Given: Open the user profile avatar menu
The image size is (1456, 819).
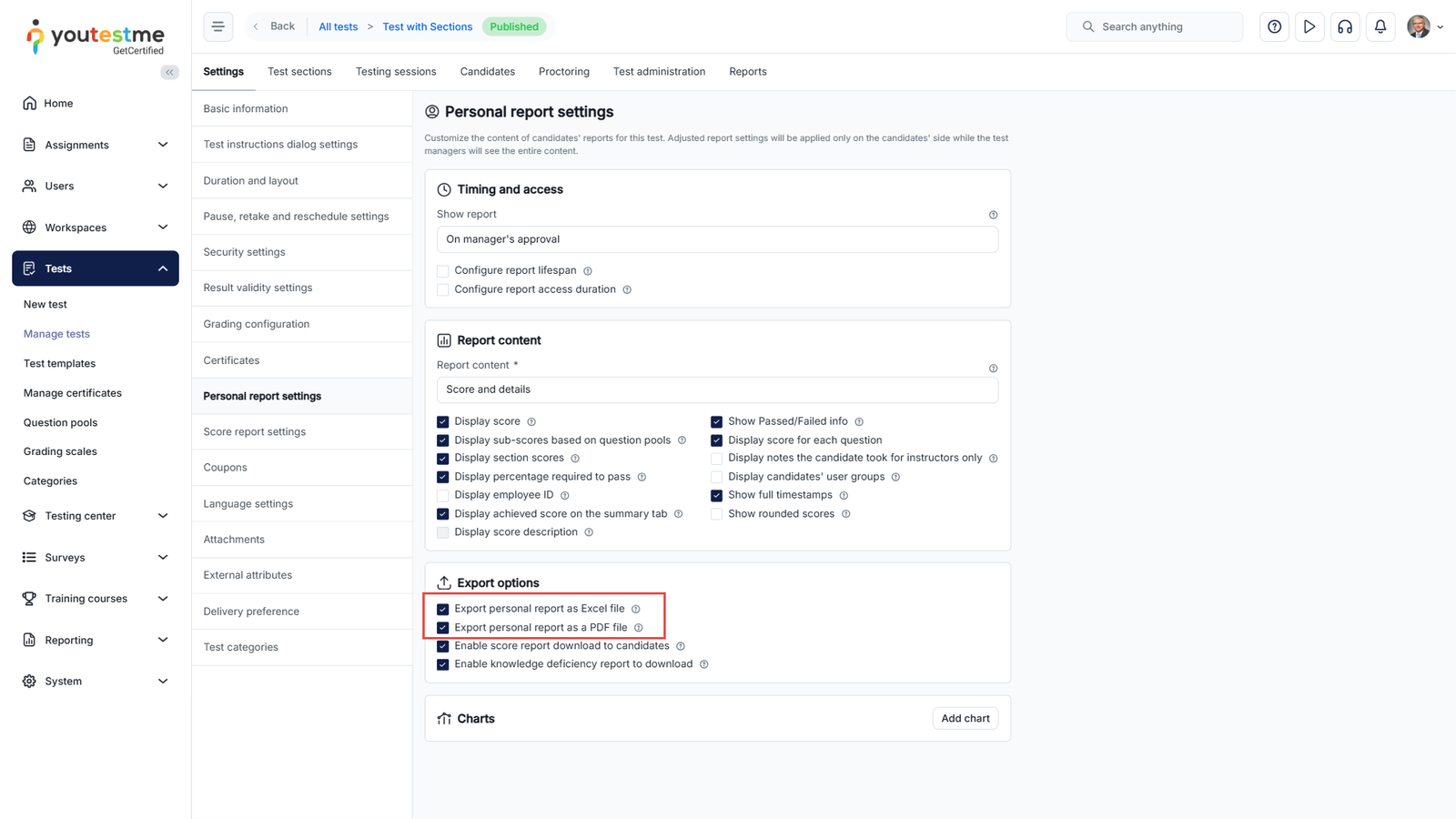Looking at the screenshot, I should click(x=1423, y=27).
